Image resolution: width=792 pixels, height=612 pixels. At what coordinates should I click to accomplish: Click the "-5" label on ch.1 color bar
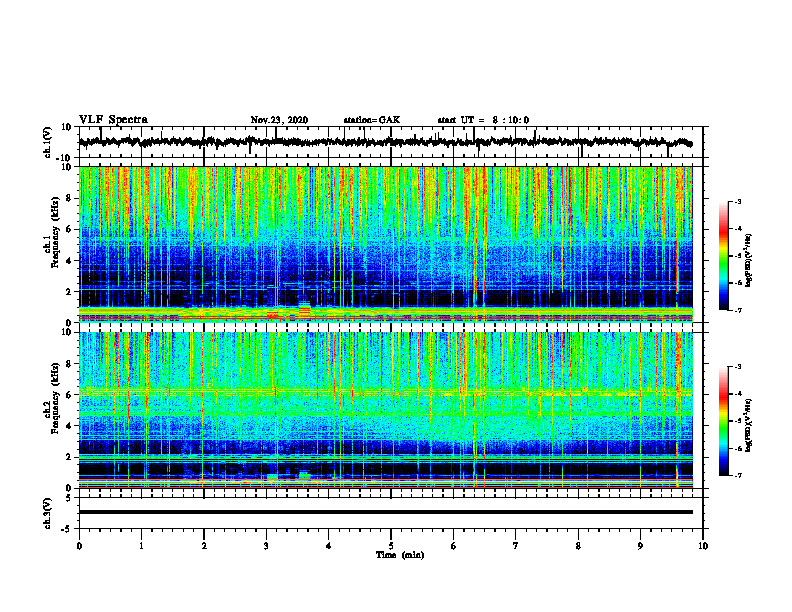(x=737, y=256)
